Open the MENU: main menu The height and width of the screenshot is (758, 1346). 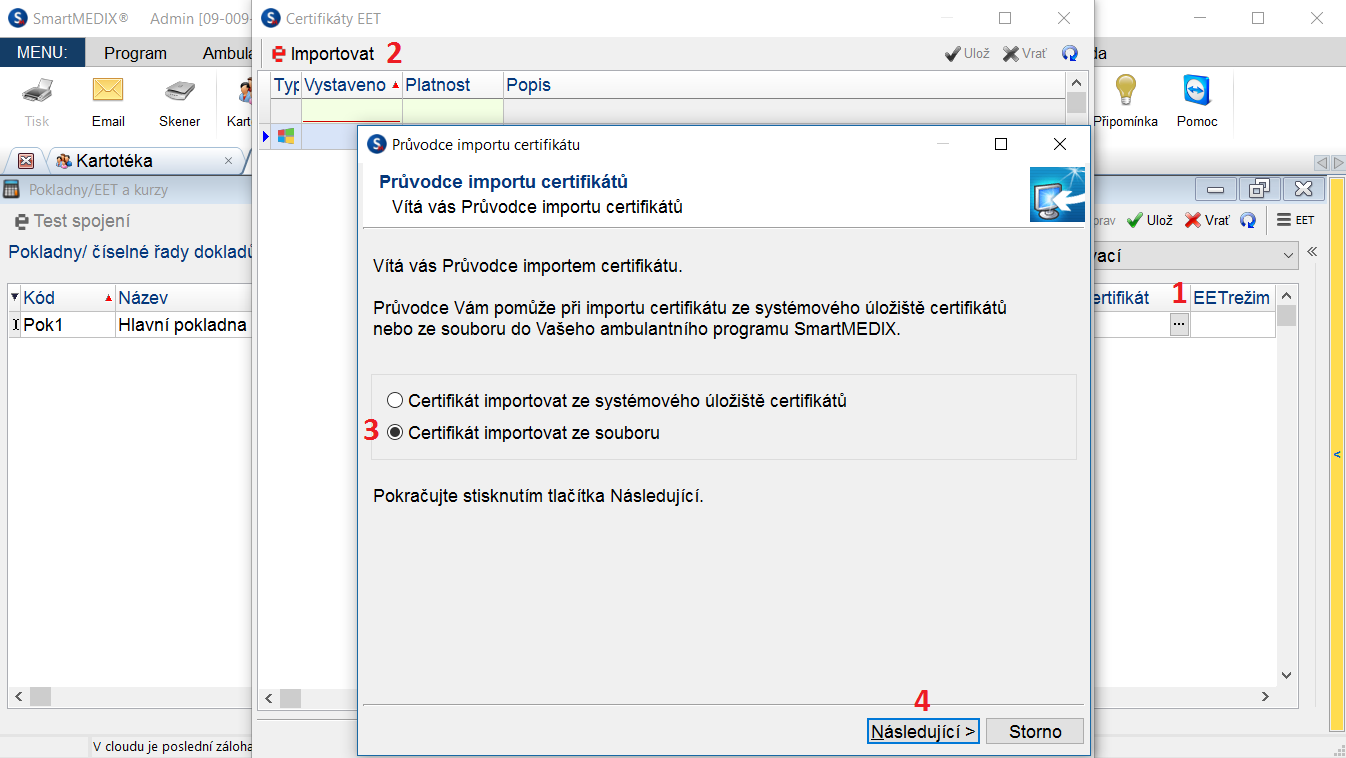[x=42, y=53]
